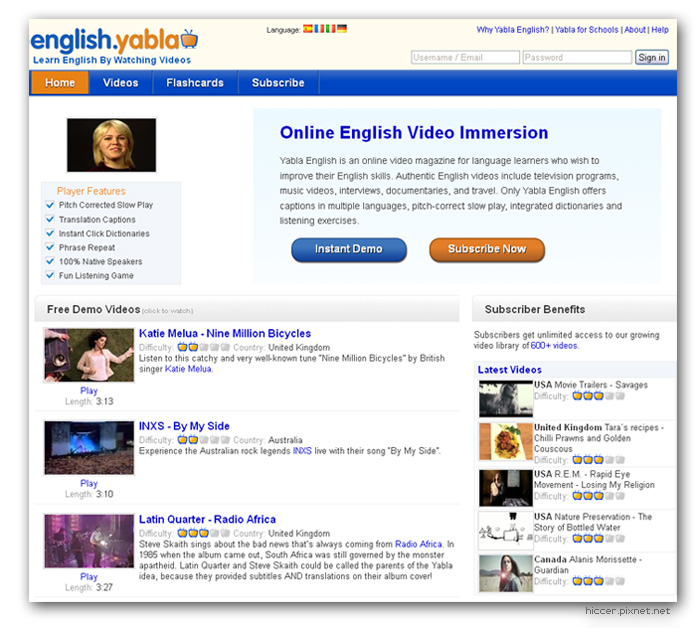Click difficulty icons under Alanis Morissette - Guardian
Viewport: 700px width, 628px height.
pos(598,581)
